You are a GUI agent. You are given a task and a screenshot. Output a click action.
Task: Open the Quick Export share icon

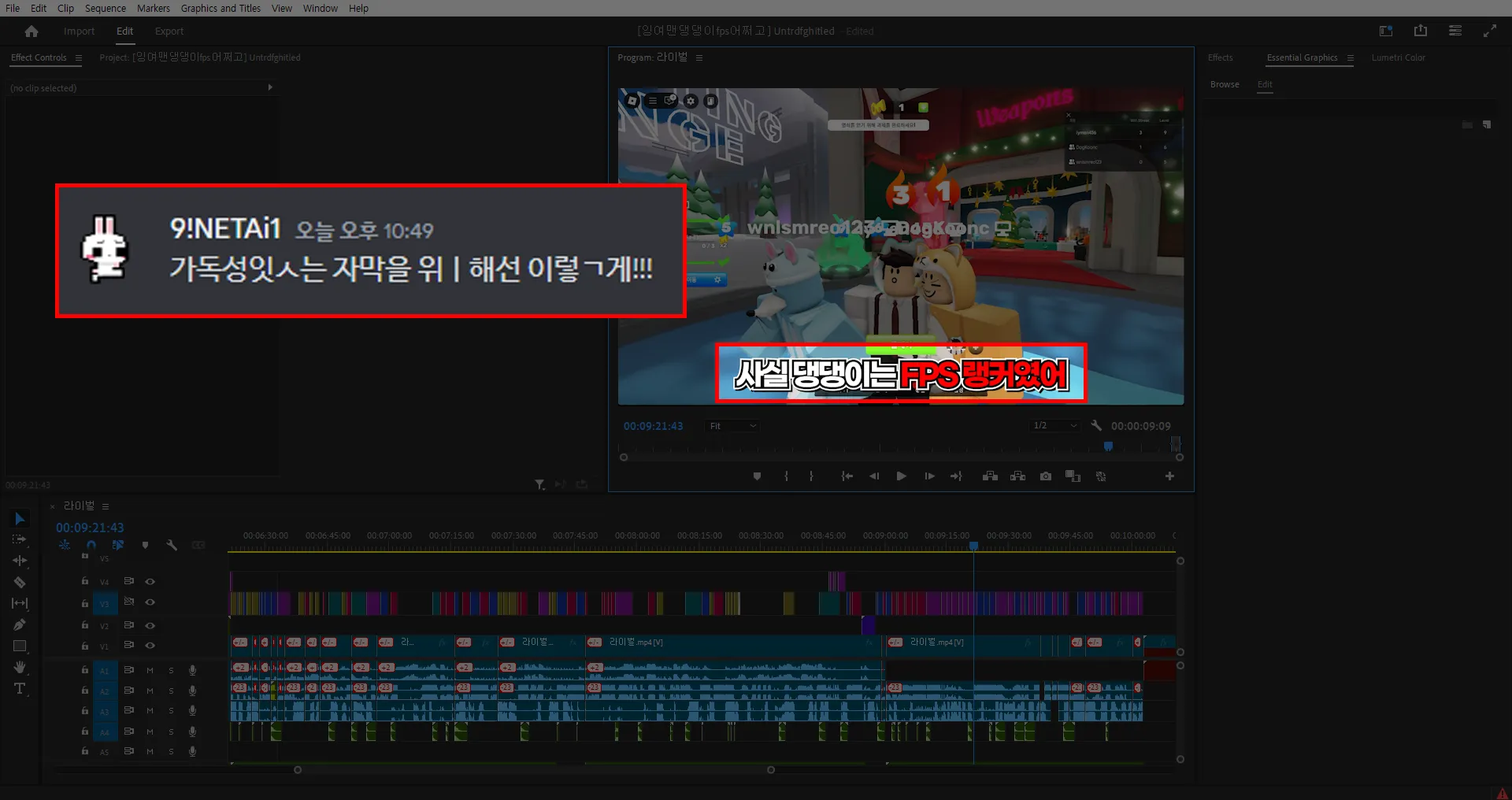tap(1421, 31)
